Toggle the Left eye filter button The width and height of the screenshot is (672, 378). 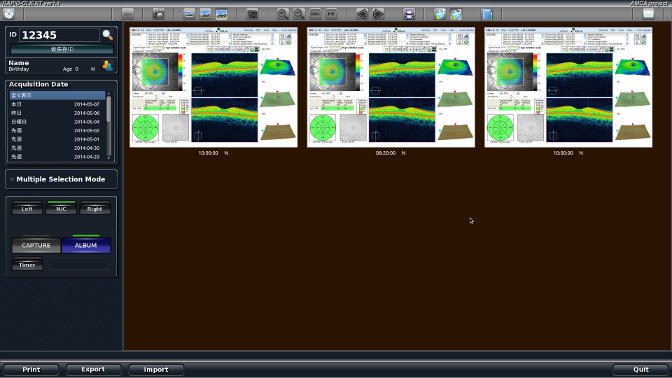27,209
